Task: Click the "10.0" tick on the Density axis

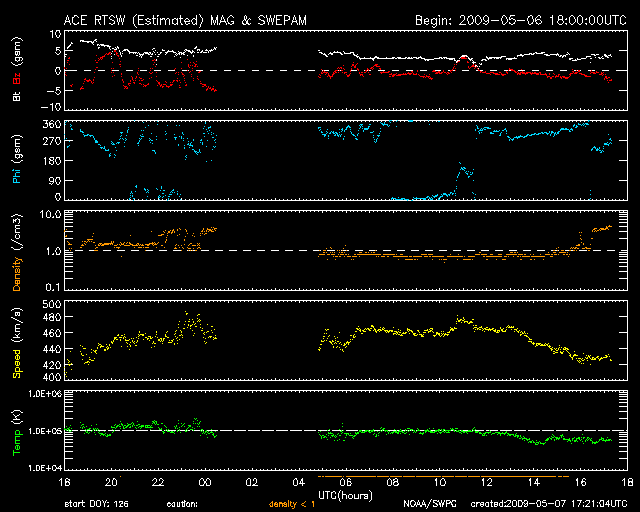Action: (x=51, y=214)
